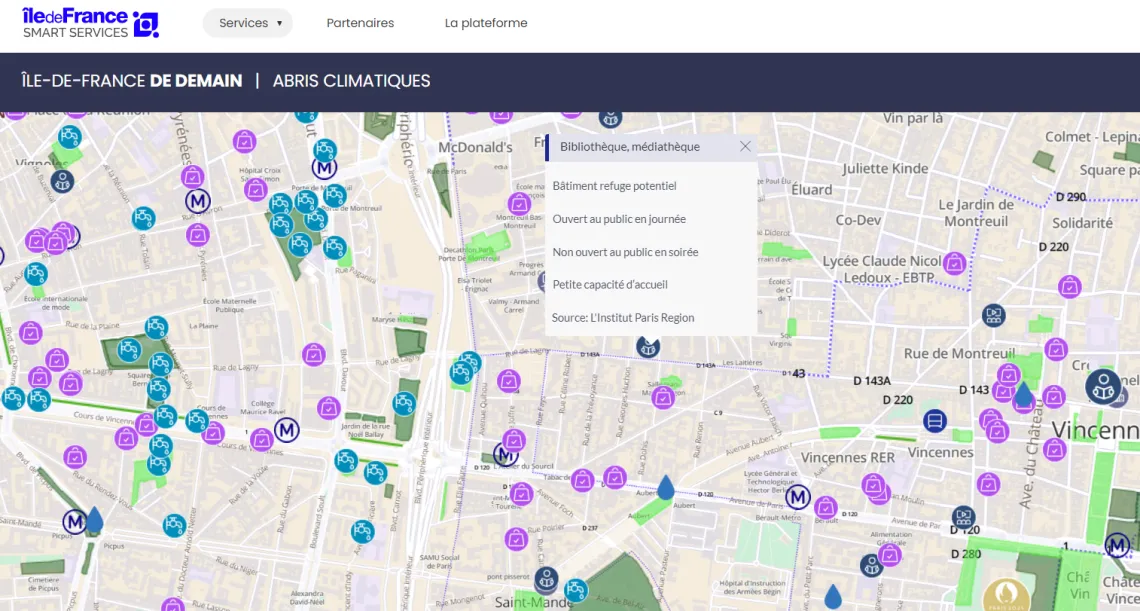Click the water drop marker at Aubert
This screenshot has height=611, width=1140.
click(x=665, y=488)
